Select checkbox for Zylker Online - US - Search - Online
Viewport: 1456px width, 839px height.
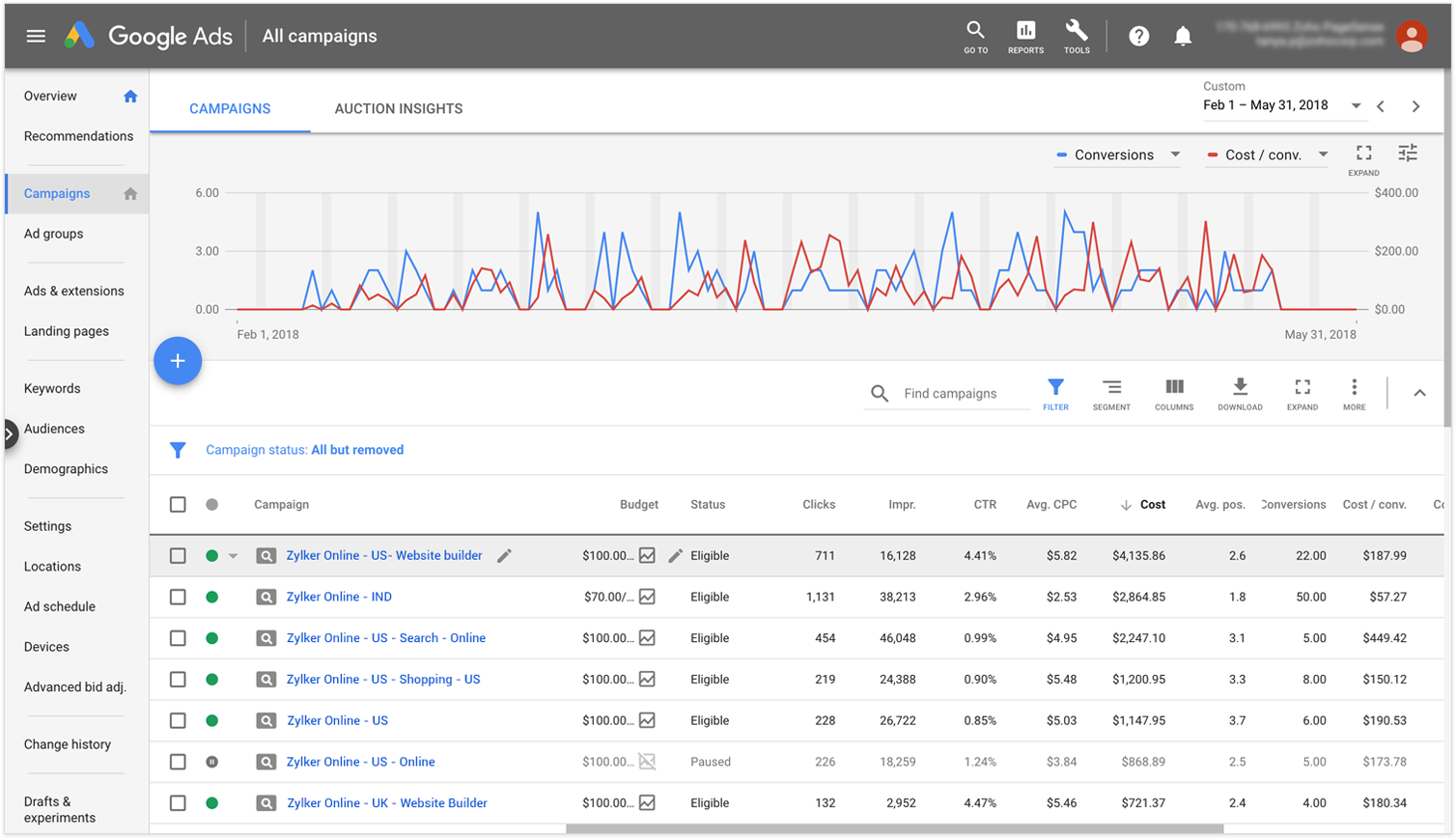[178, 638]
